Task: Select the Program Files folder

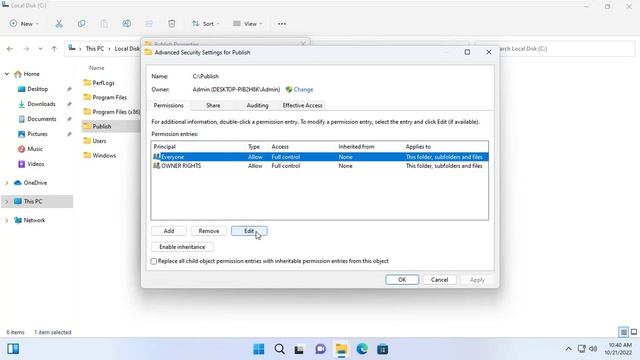Action: tap(105, 98)
